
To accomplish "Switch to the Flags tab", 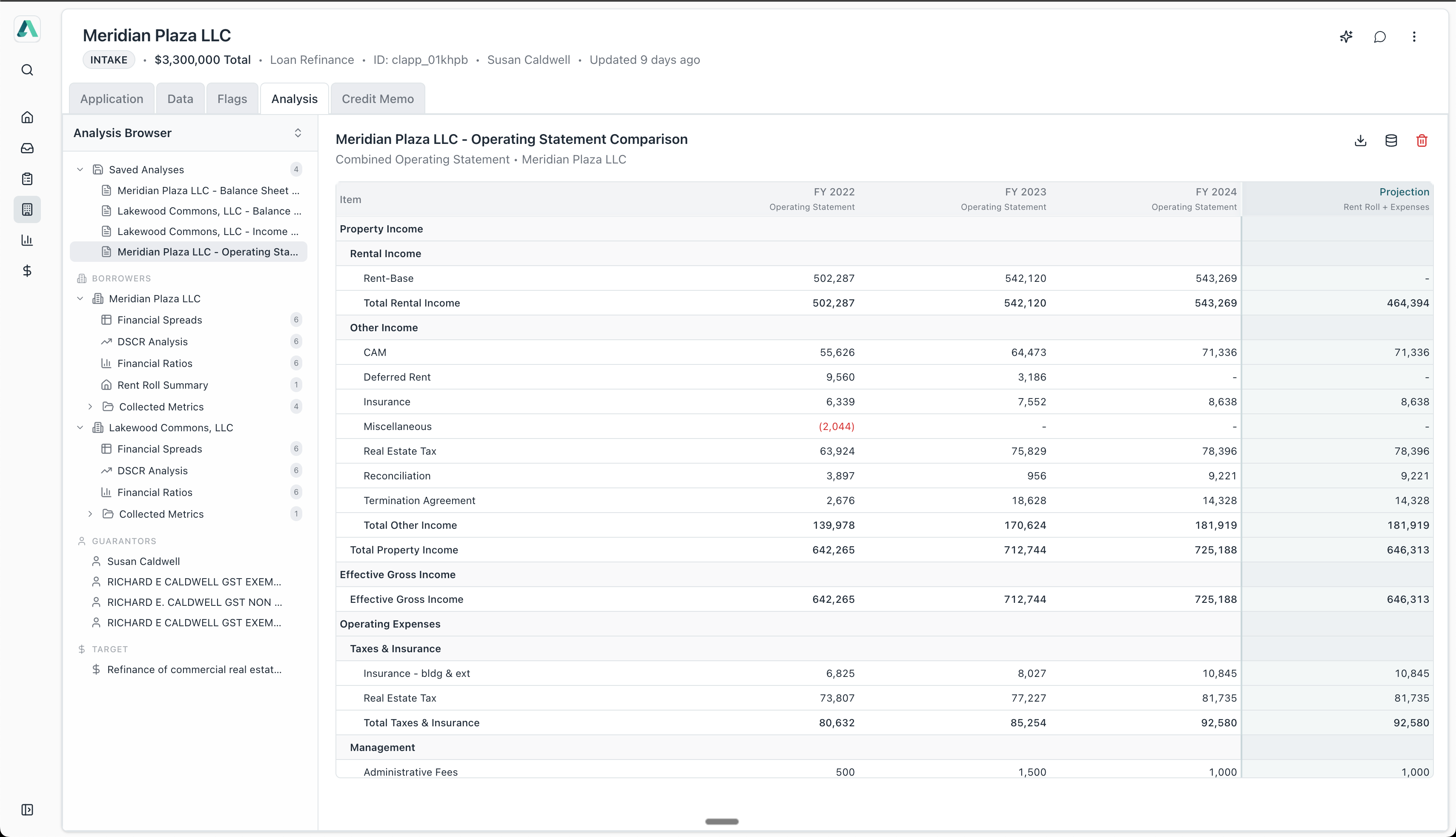I will pyautogui.click(x=232, y=99).
